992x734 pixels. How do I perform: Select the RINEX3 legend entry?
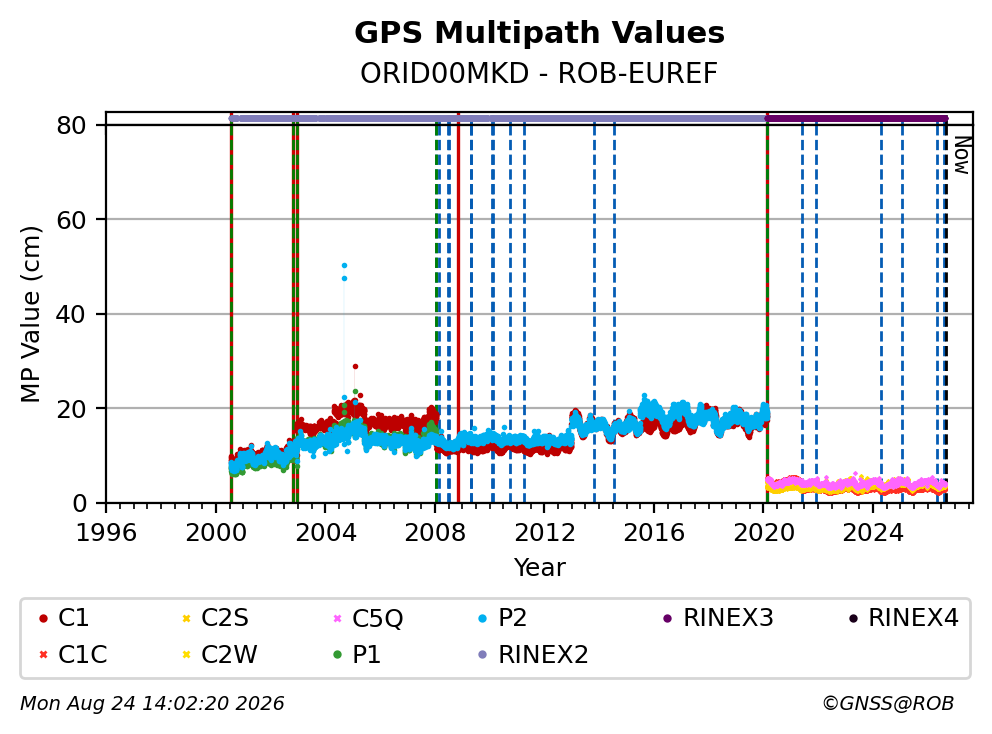(718, 618)
